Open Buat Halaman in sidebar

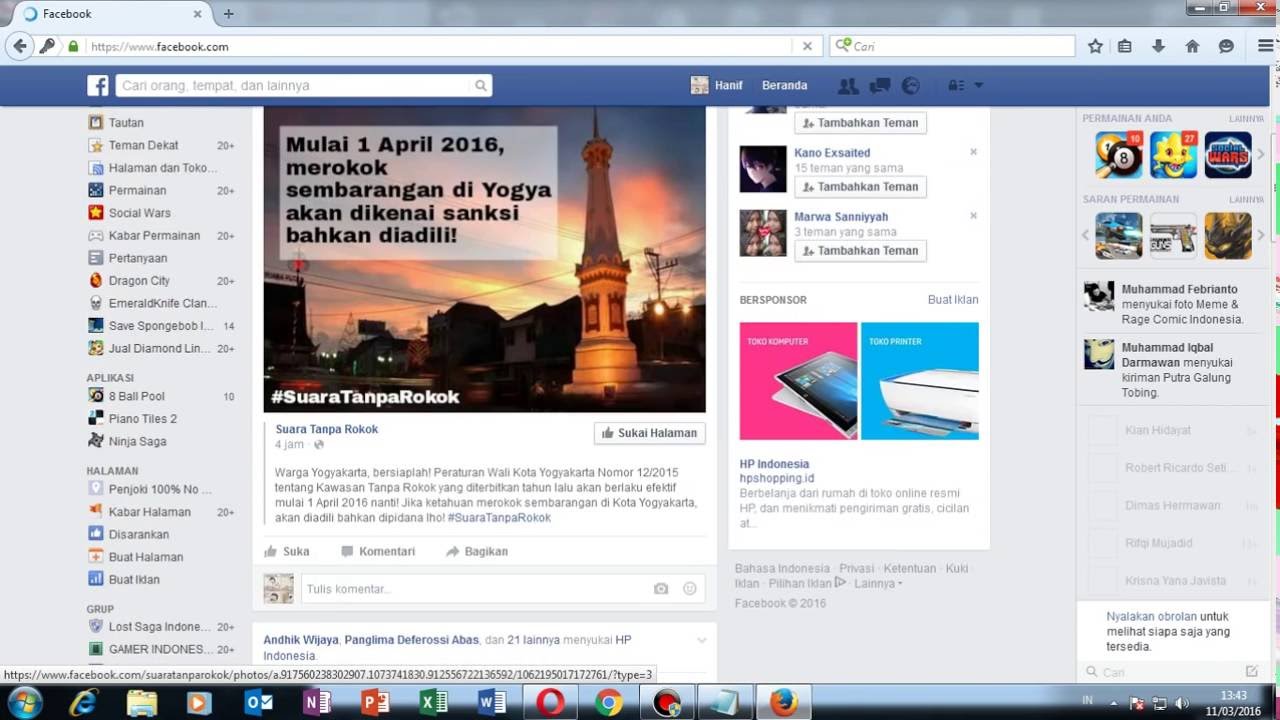[146, 557]
